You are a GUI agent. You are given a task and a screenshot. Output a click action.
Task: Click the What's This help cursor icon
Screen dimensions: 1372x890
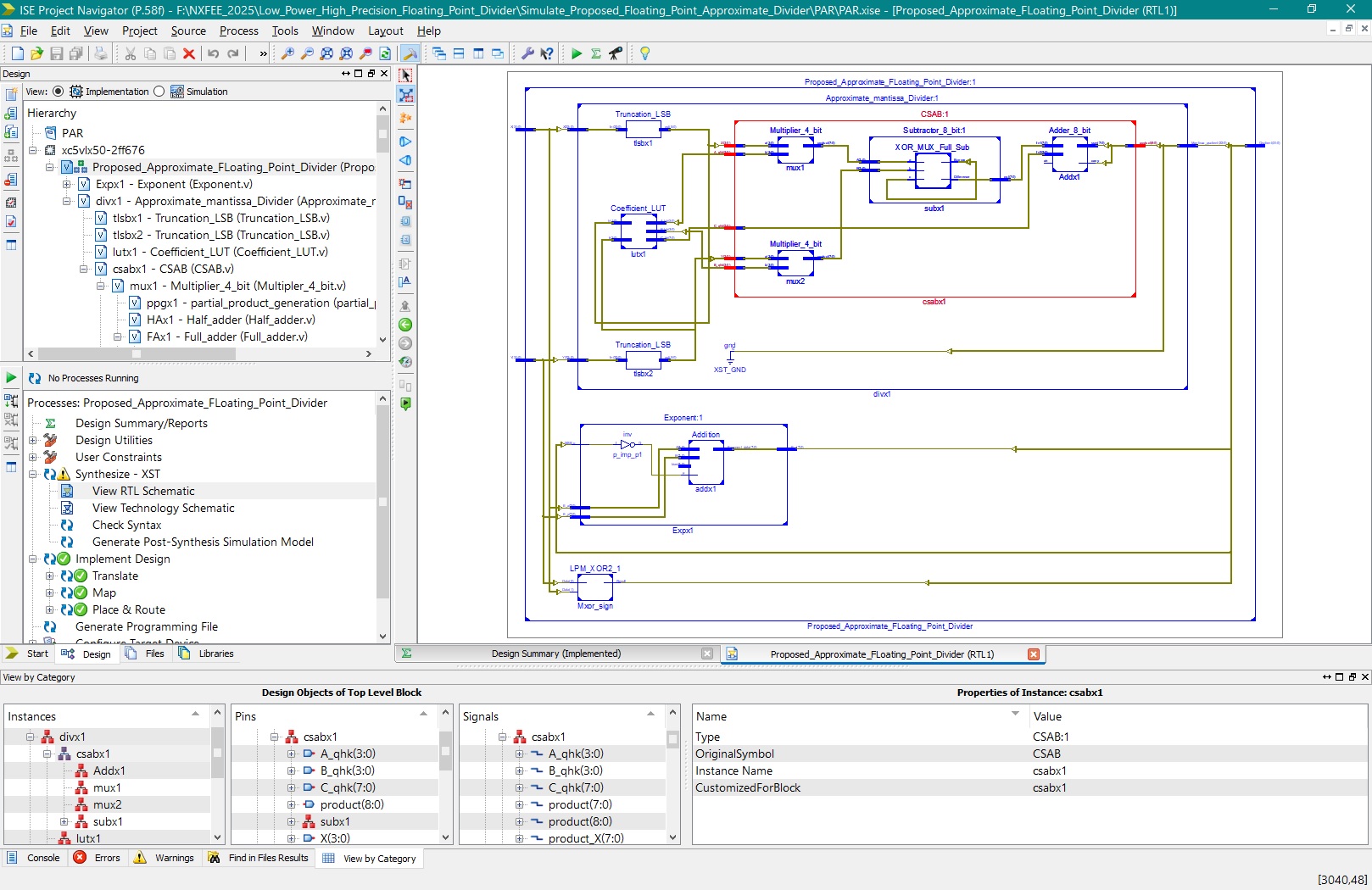coord(547,53)
